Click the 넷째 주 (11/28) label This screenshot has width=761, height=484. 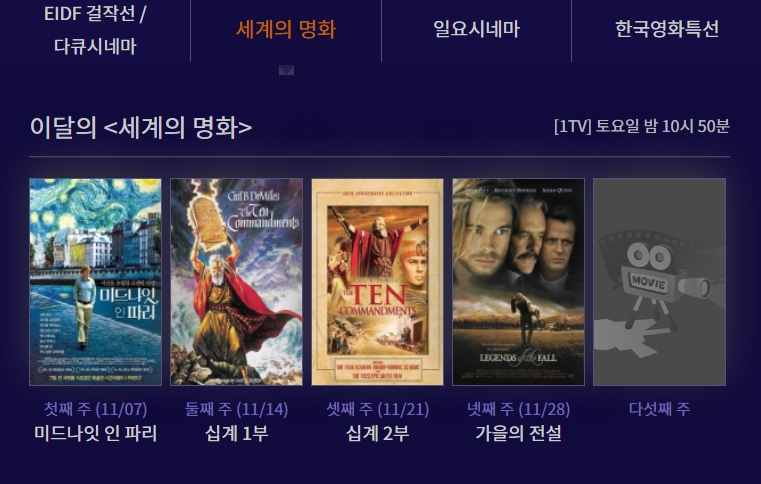[x=518, y=409]
